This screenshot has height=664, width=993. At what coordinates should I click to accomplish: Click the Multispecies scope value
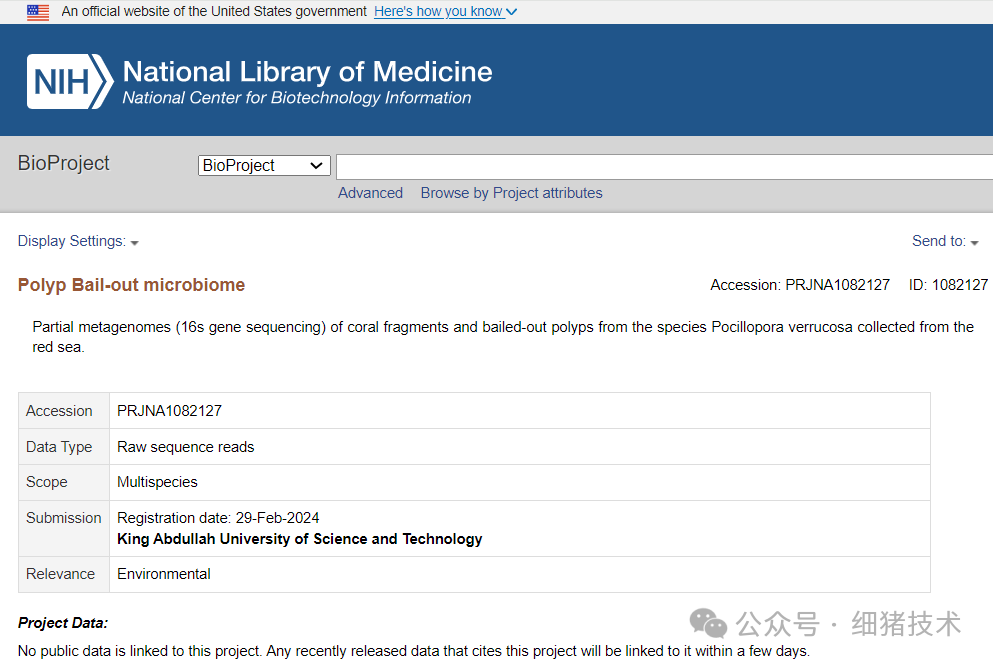(x=157, y=482)
